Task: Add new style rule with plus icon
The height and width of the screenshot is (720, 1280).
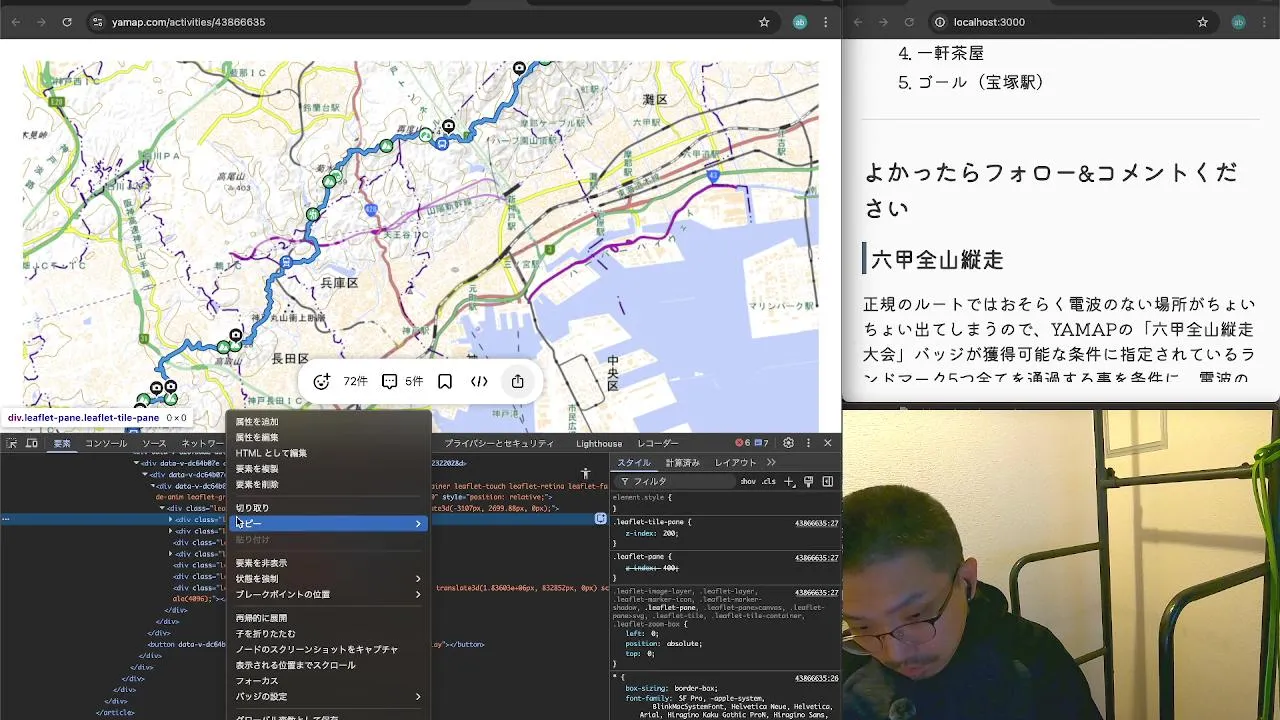Action: 789,481
